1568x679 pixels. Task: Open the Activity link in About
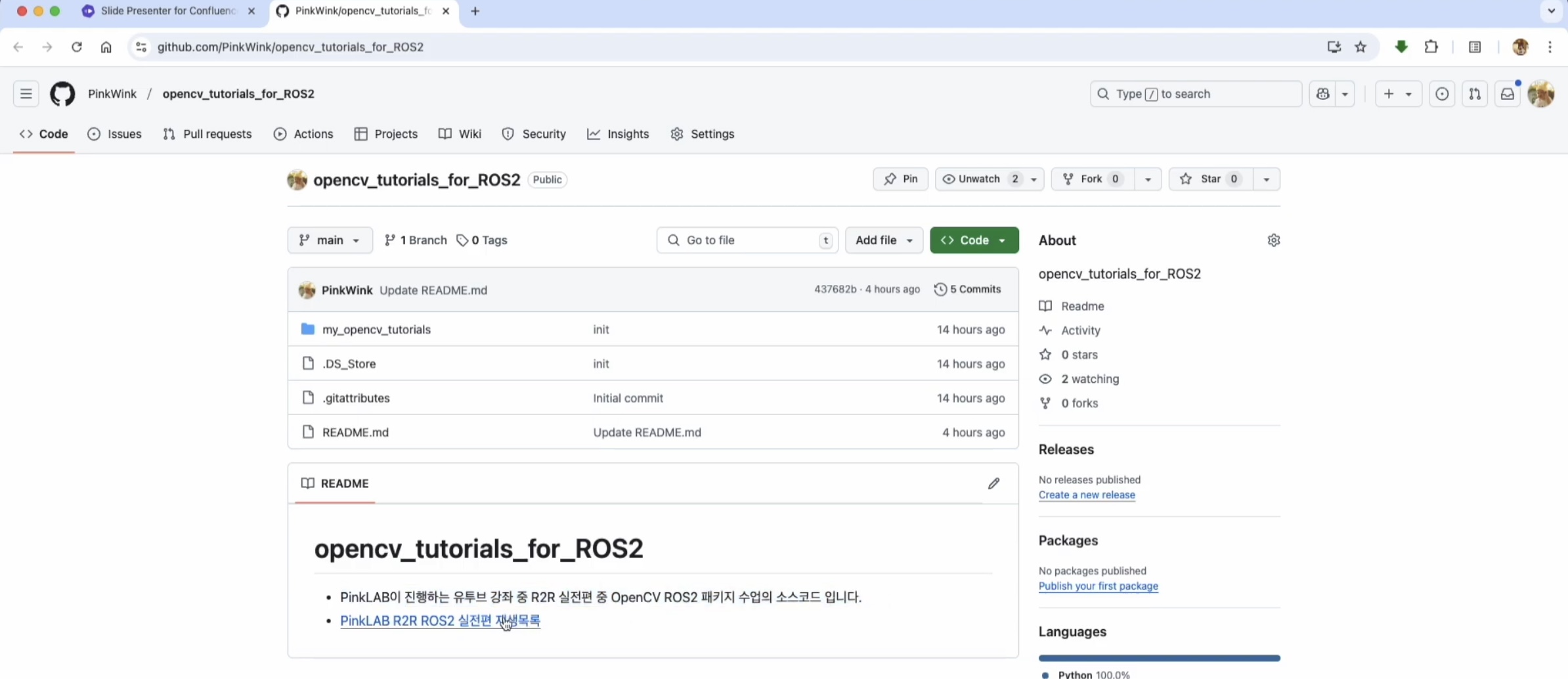[1080, 330]
